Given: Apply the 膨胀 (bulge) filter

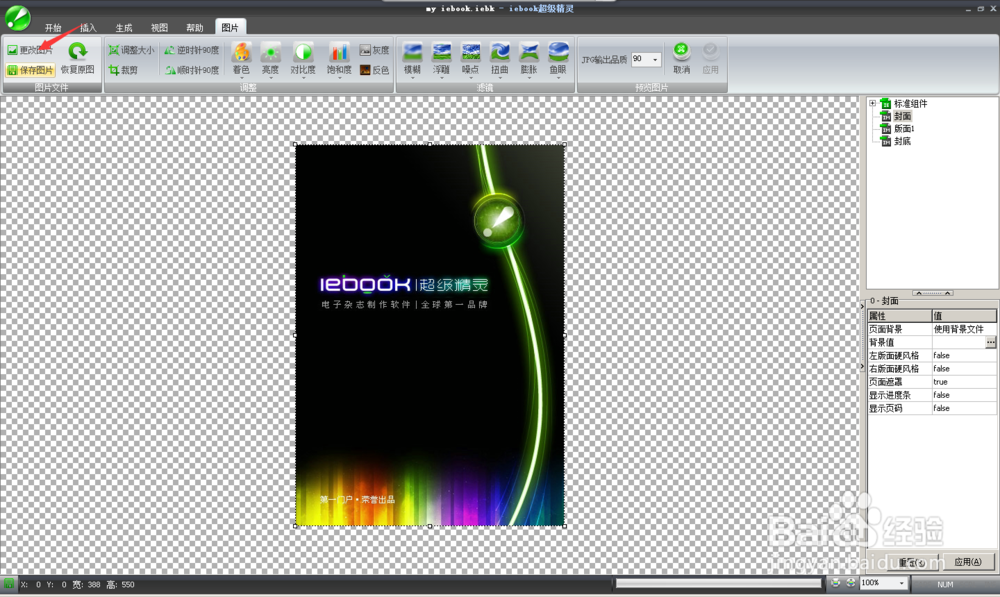Looking at the screenshot, I should click(x=529, y=59).
